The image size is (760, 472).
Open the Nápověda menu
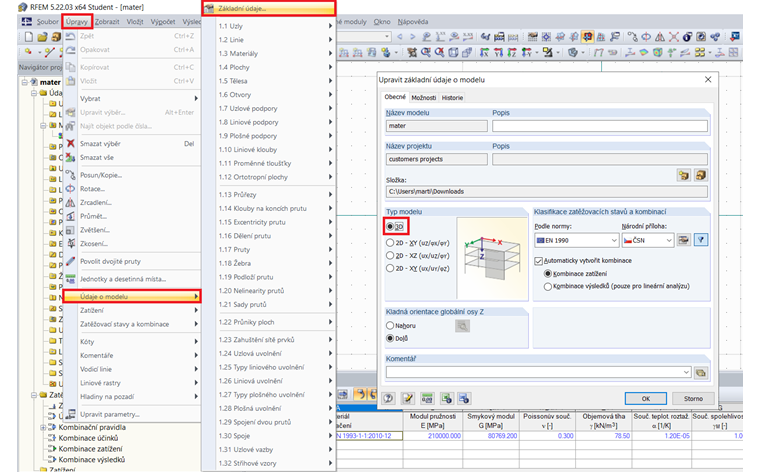pos(412,22)
